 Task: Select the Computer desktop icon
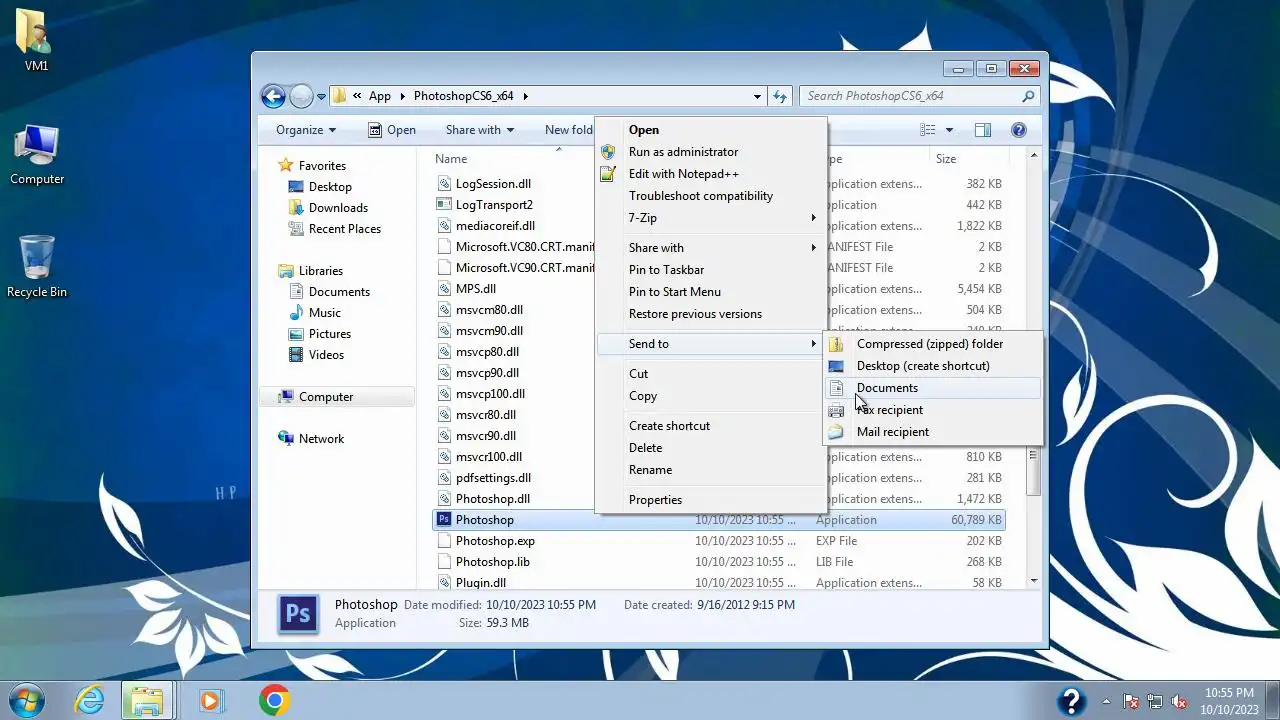[x=37, y=146]
